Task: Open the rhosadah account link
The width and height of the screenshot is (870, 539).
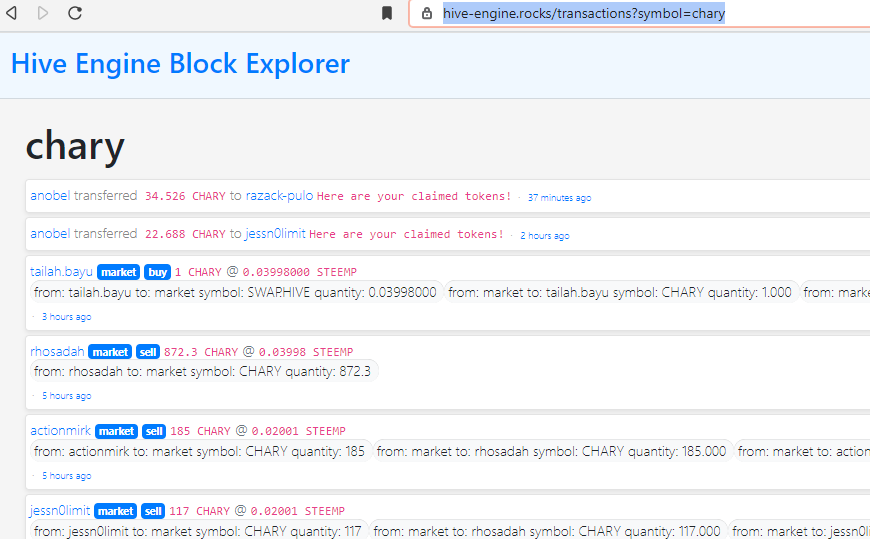Action: click(57, 351)
